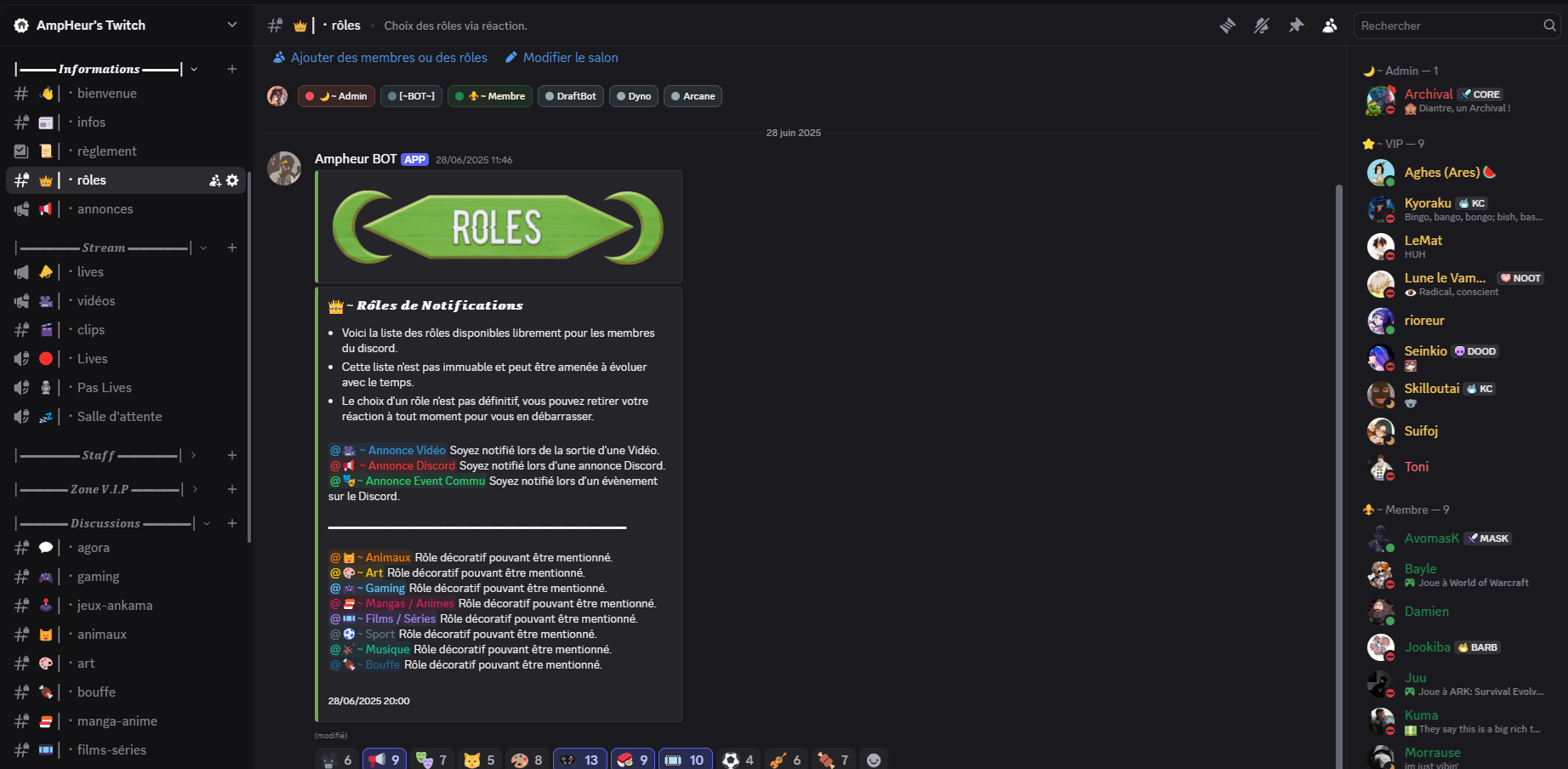Click the APP badge next to Ampheur BOT
The image size is (1568, 769).
(415, 159)
